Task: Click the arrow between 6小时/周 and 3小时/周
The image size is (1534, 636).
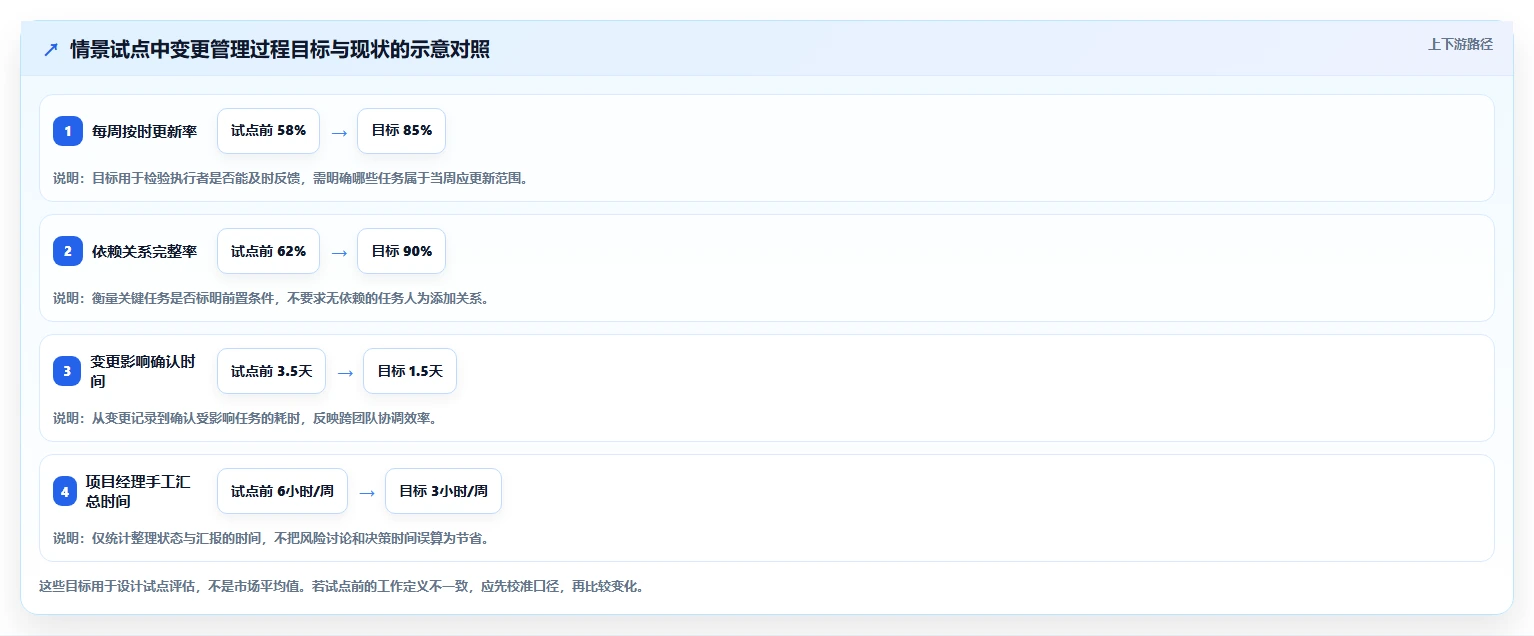Action: click(x=367, y=492)
